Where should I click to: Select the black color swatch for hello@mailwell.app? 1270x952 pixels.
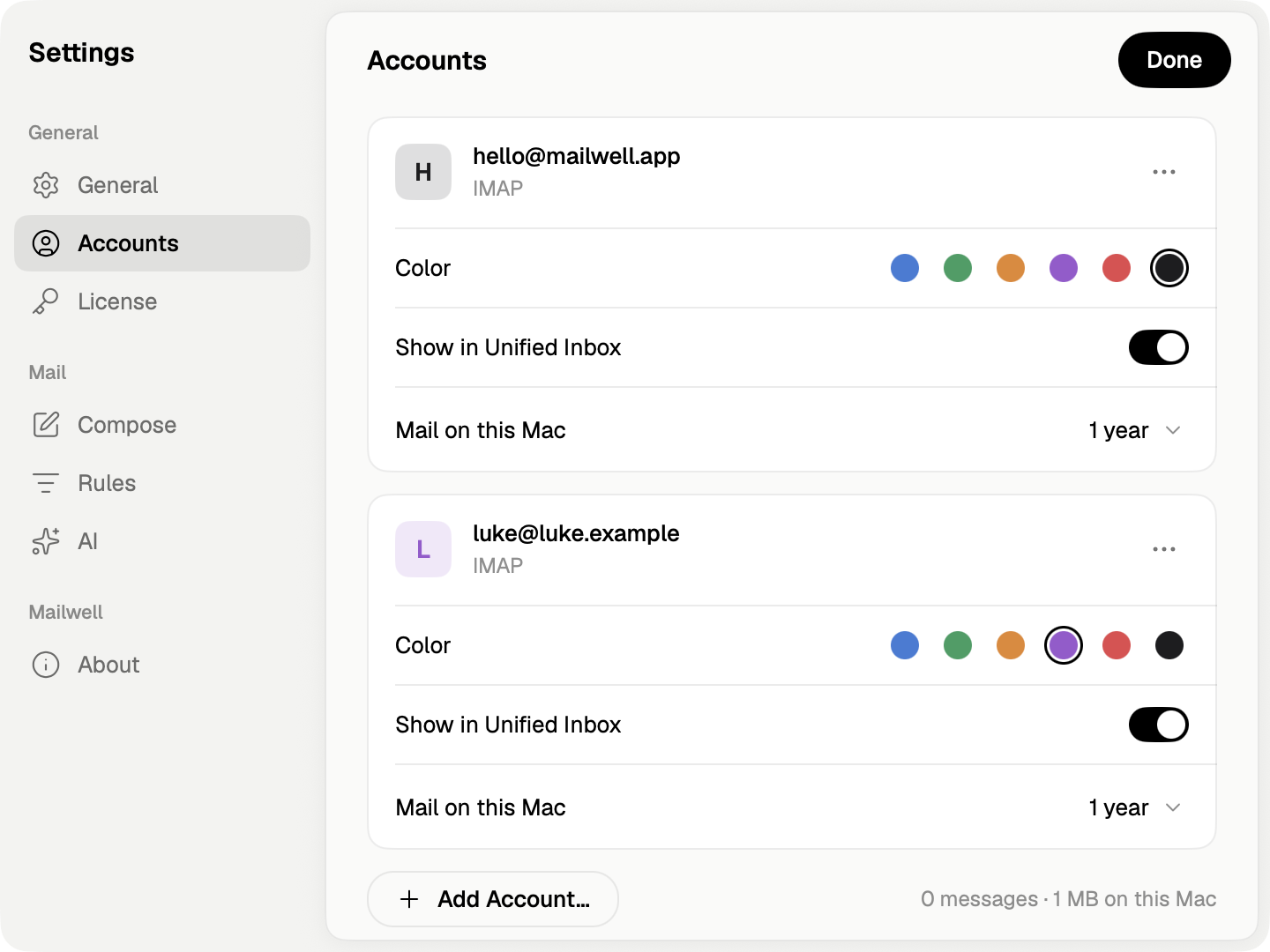1169,268
